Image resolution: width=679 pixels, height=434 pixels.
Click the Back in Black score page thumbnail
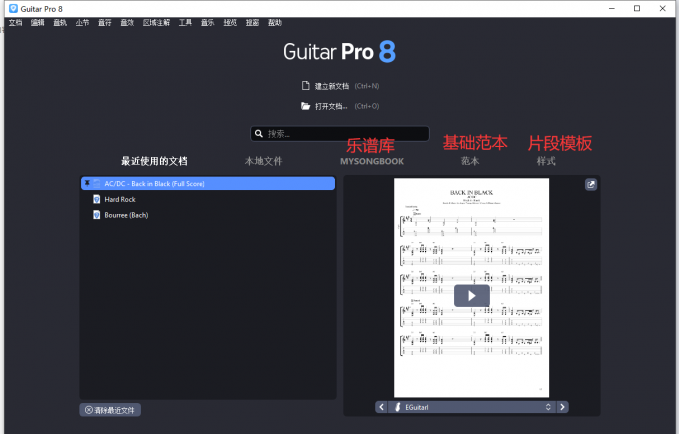pos(472,288)
